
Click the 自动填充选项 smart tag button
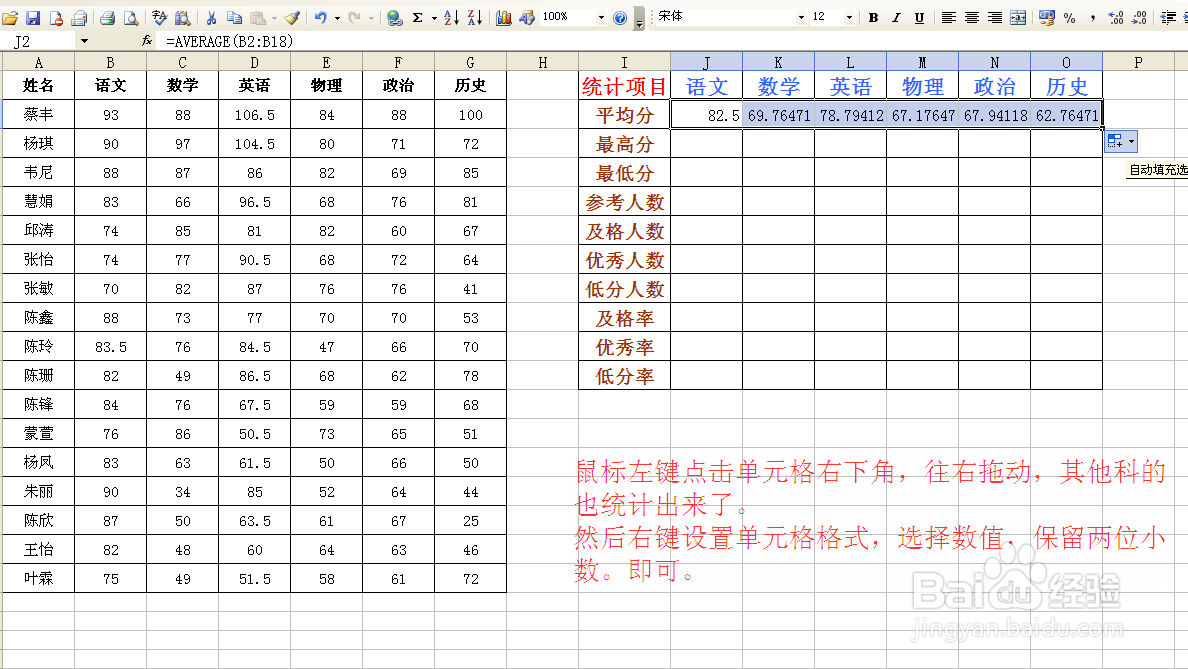1120,141
